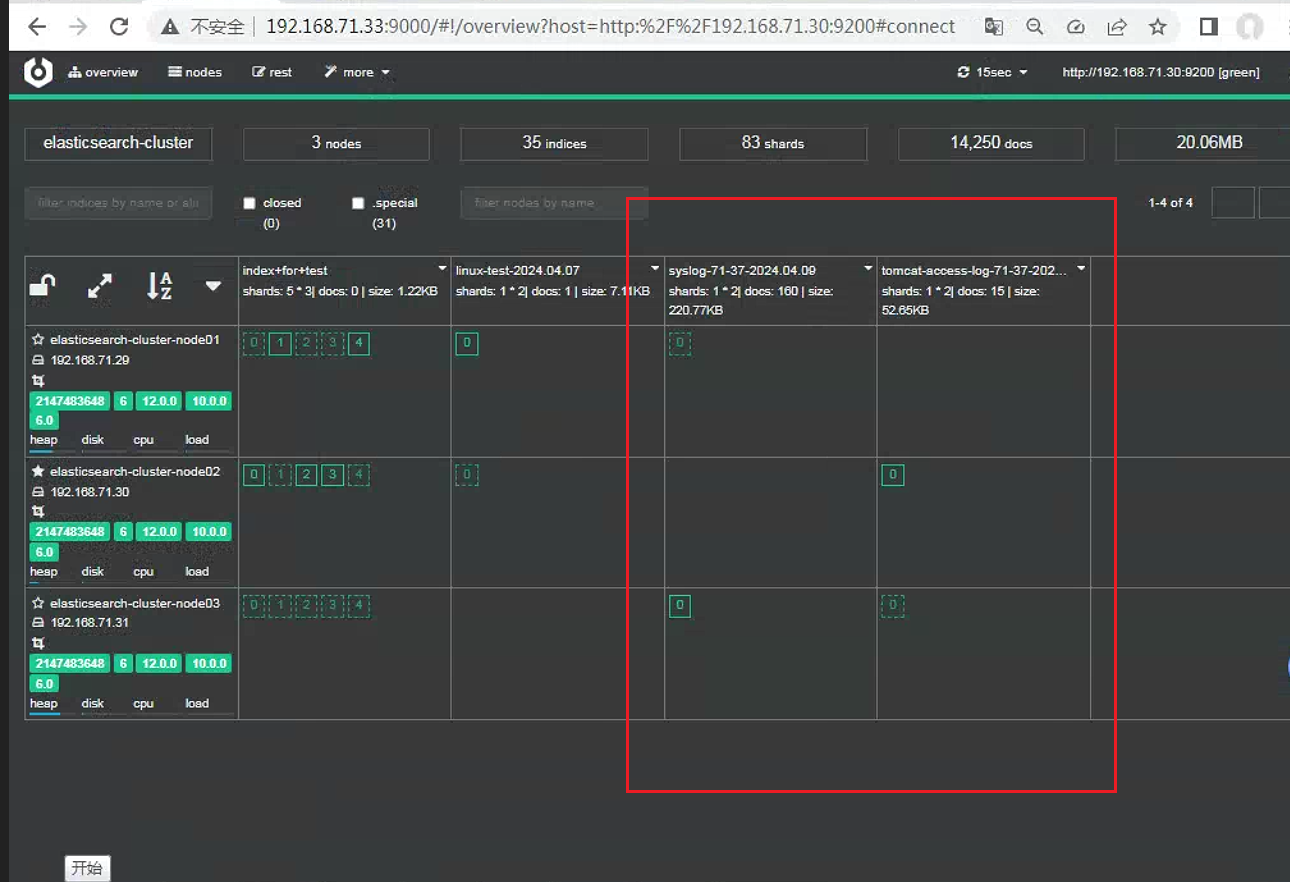This screenshot has height=882, width=1290.
Task: Open the browser side panel icon
Action: tap(1208, 27)
